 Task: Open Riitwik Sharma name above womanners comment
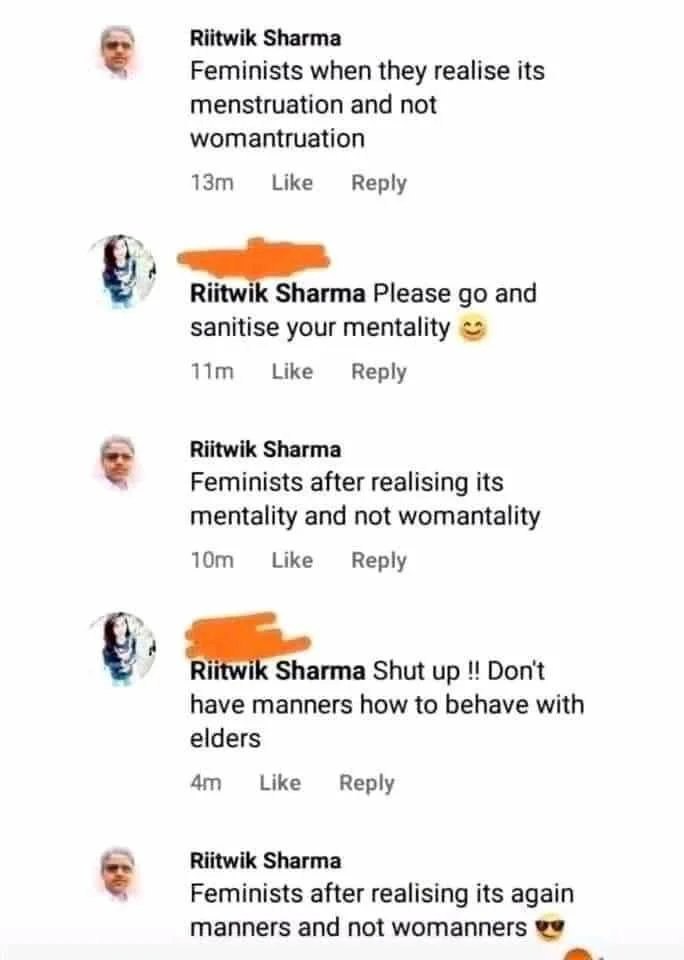pos(265,860)
